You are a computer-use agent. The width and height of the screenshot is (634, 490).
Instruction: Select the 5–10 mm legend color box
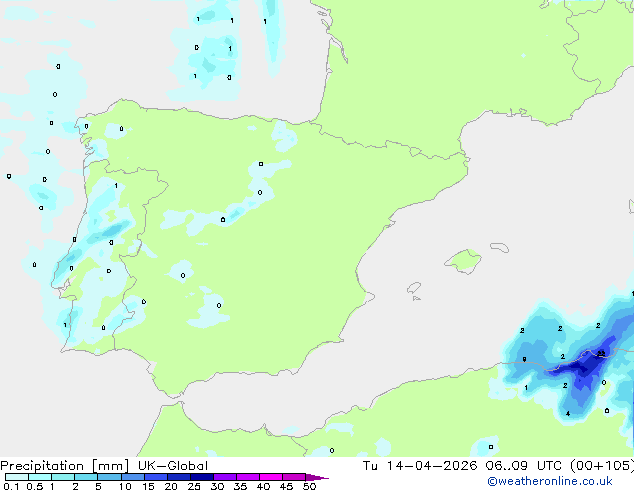[109, 477]
